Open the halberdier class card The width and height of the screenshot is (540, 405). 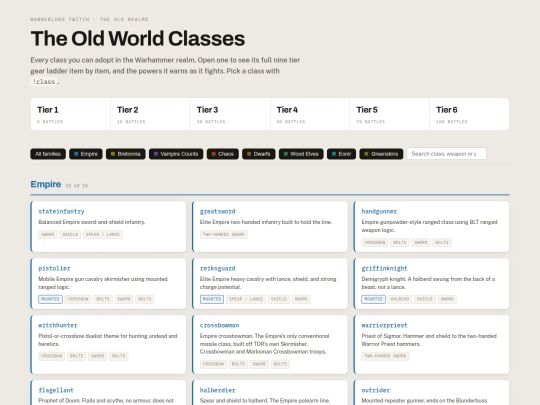point(270,393)
